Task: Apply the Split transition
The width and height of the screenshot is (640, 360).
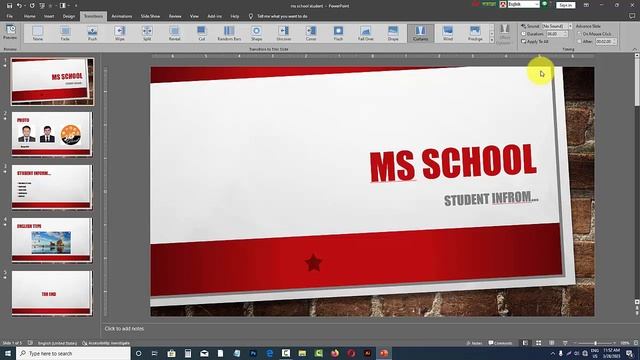Action: [147, 33]
